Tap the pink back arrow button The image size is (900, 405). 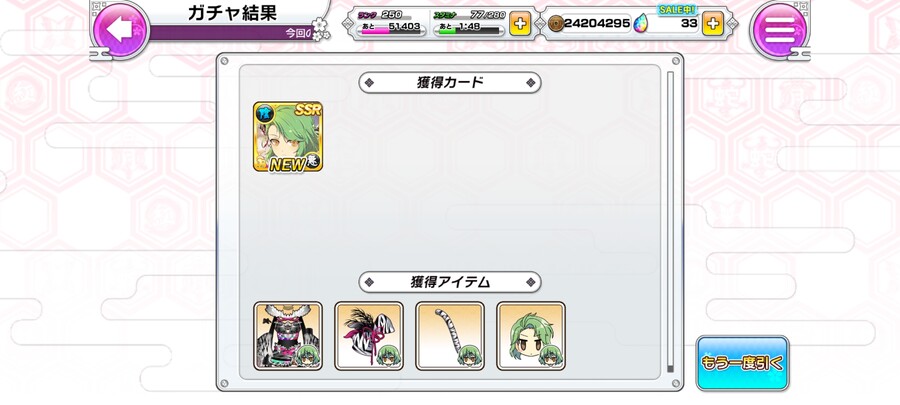[121, 29]
